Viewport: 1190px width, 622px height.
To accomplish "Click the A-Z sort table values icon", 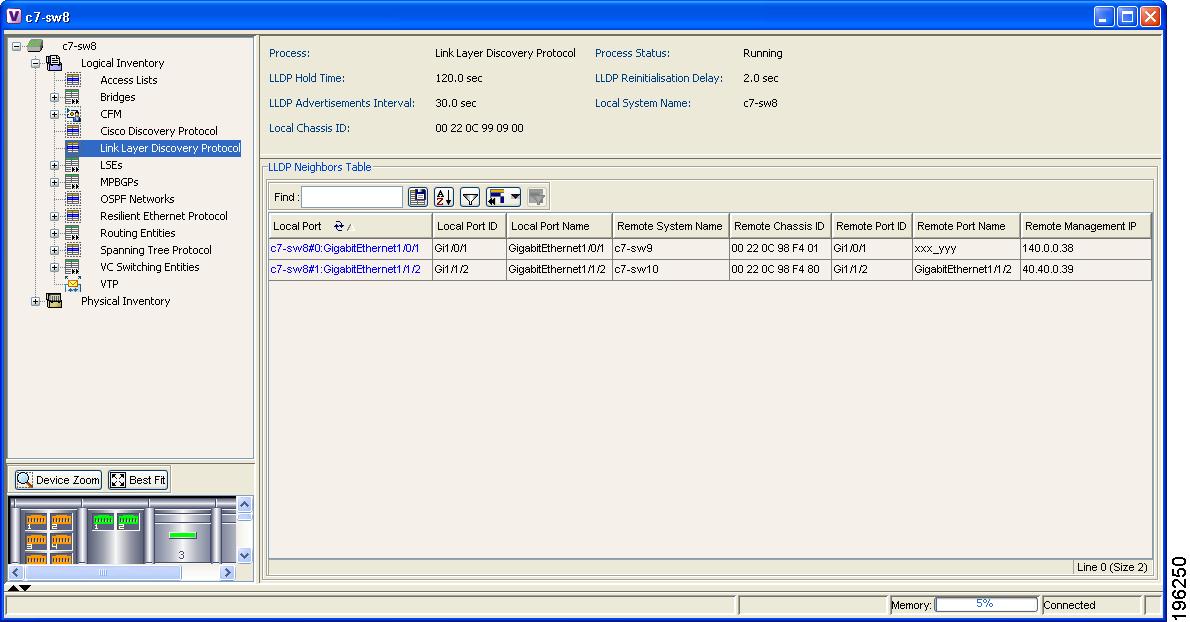I will [x=444, y=197].
